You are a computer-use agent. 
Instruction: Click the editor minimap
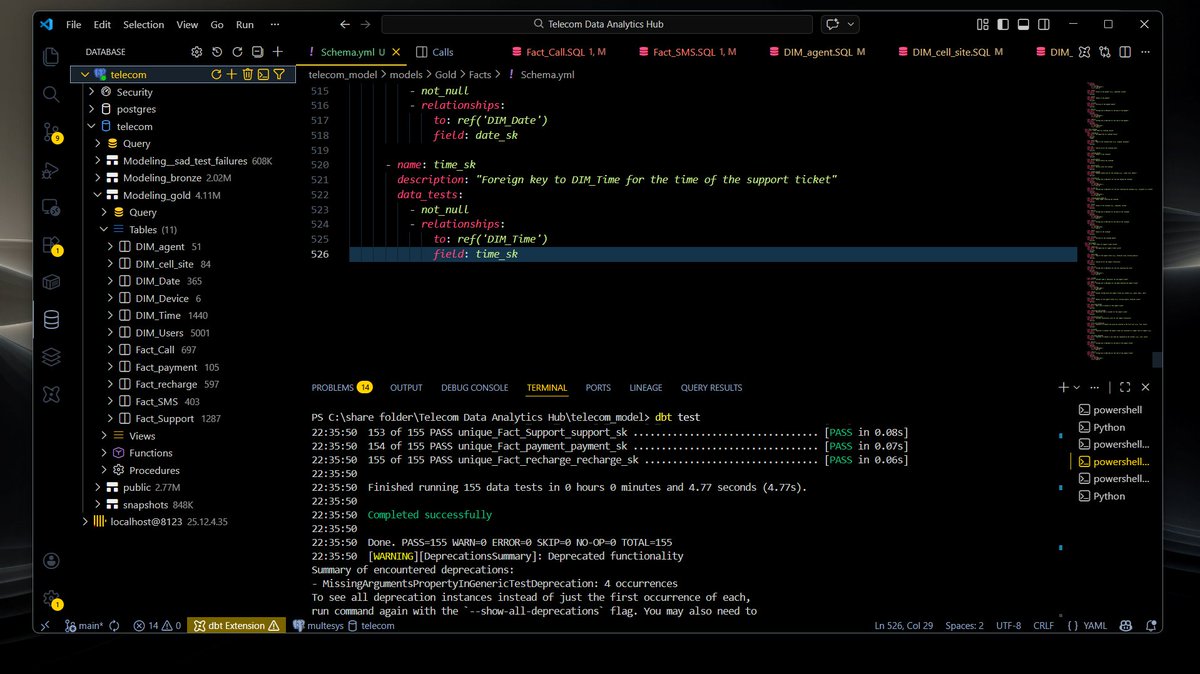pyautogui.click(x=1118, y=220)
